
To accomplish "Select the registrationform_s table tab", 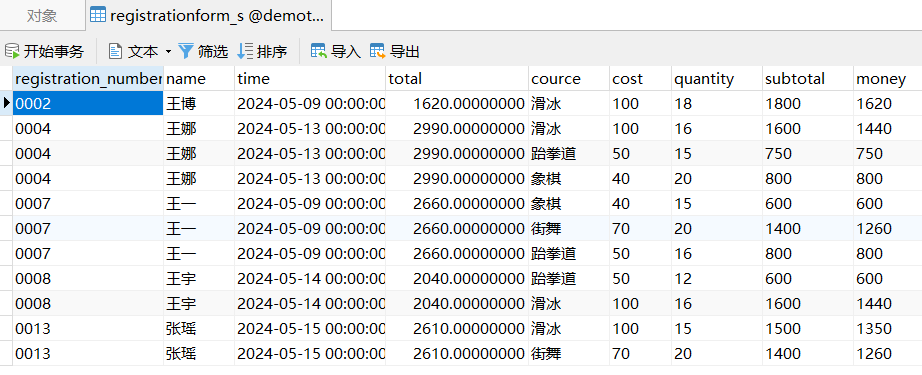I will [x=208, y=16].
